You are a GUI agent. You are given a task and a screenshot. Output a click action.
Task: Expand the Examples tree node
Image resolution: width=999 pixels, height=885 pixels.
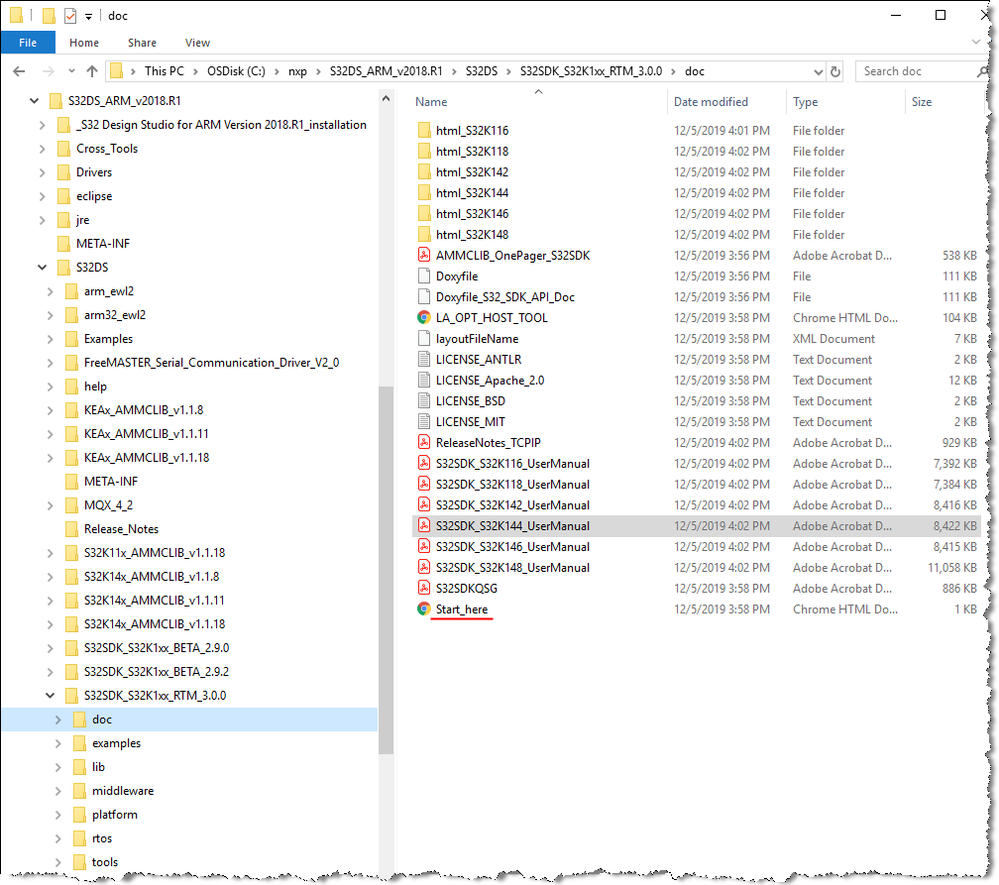pyautogui.click(x=50, y=339)
